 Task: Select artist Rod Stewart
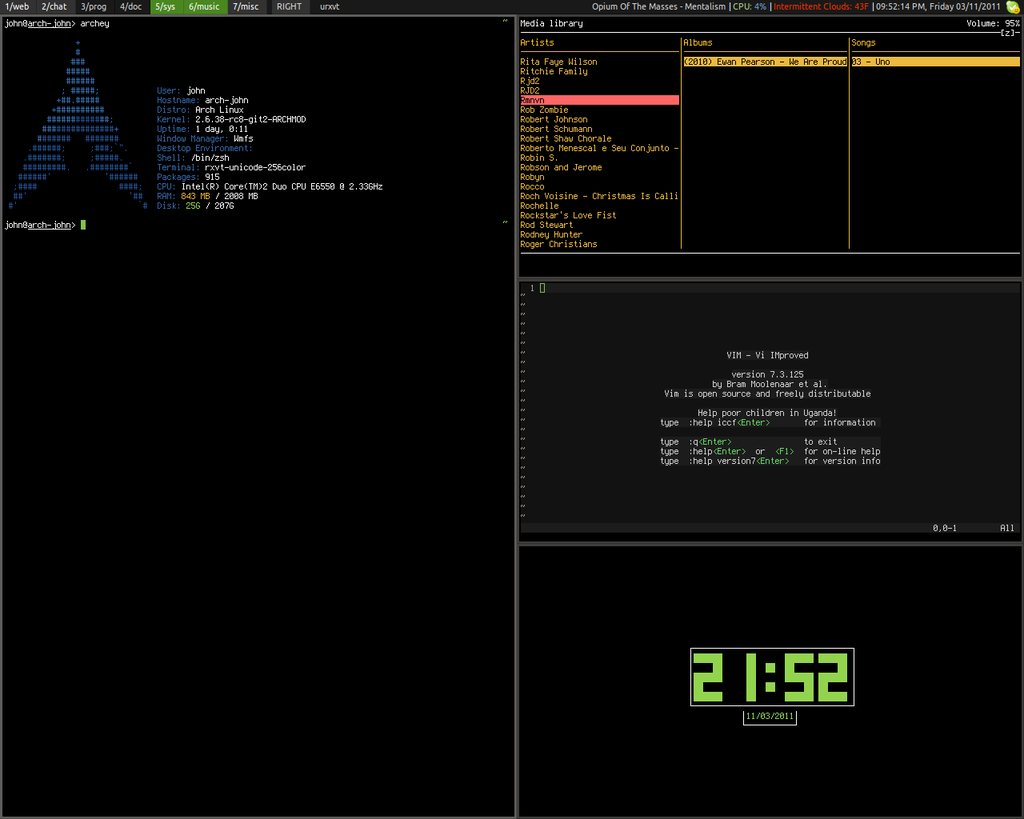click(546, 225)
